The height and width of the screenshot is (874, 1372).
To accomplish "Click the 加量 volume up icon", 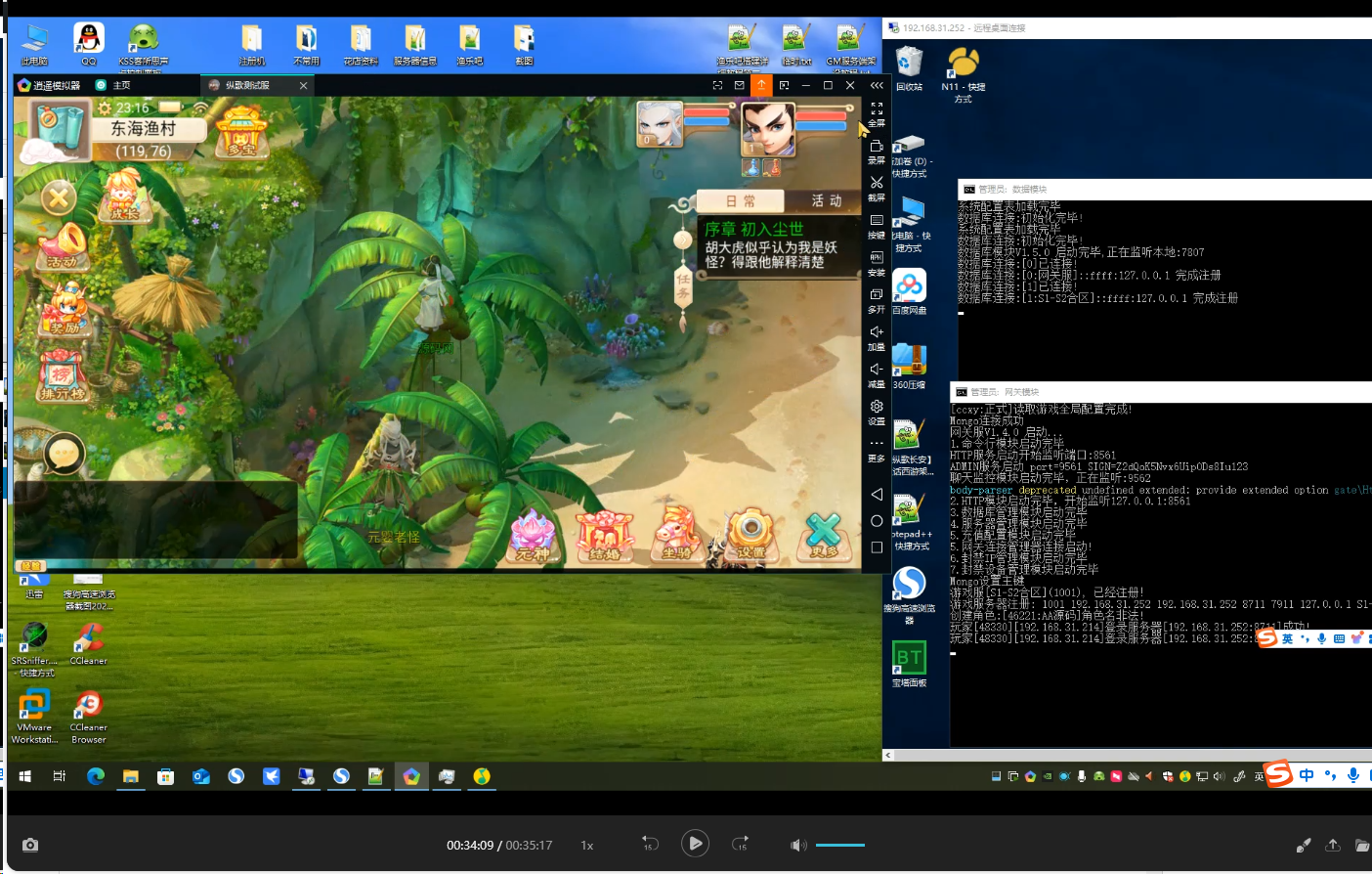I will pos(877,337).
